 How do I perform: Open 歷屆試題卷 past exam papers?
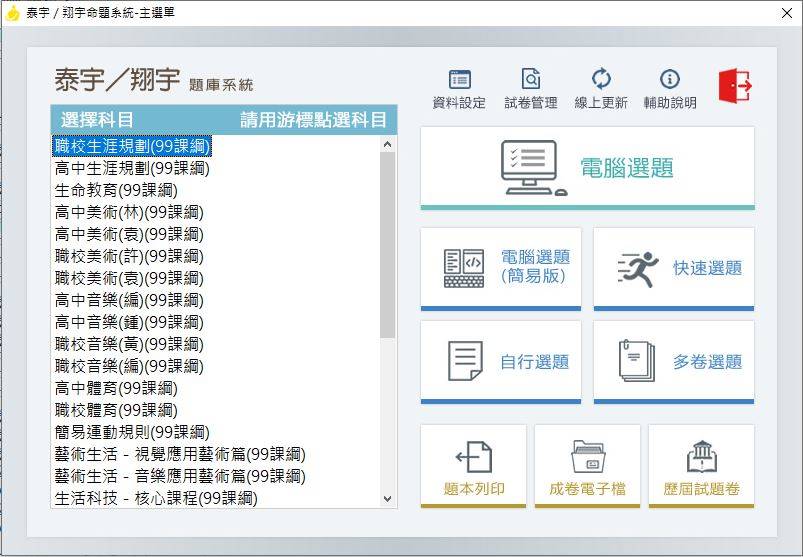point(701,466)
